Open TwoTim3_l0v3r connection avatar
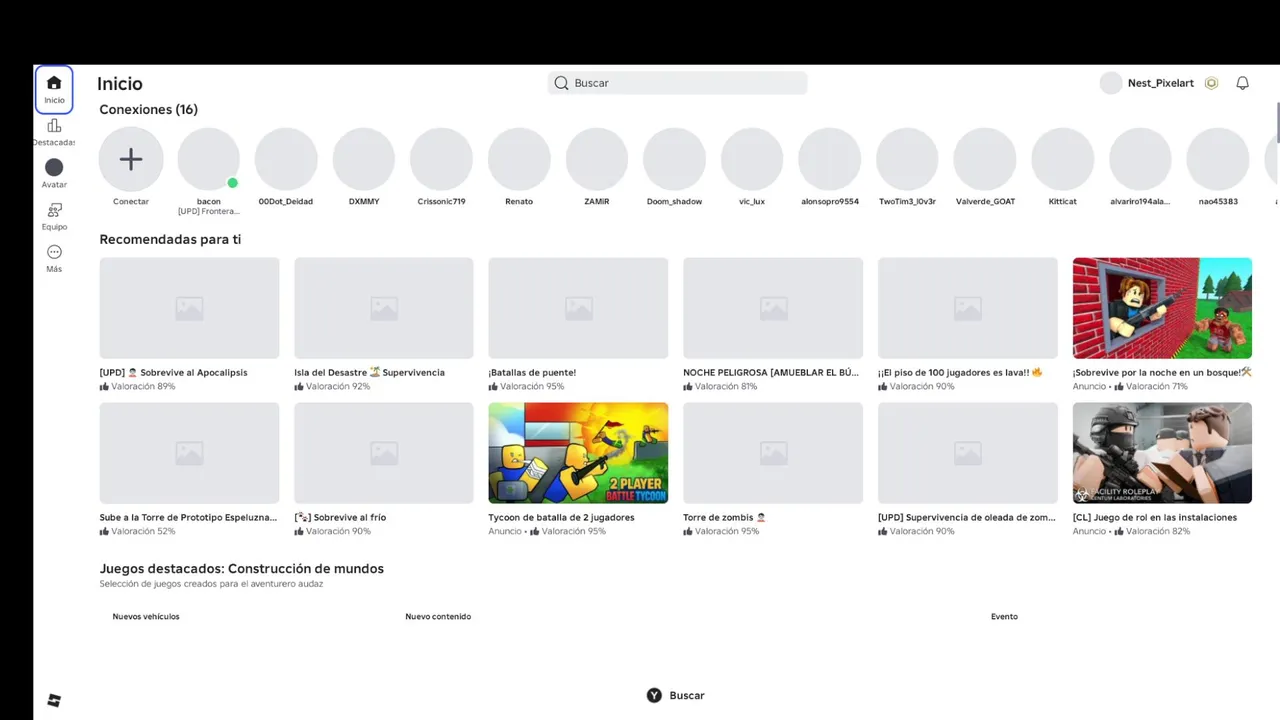The image size is (1280, 720). [907, 159]
